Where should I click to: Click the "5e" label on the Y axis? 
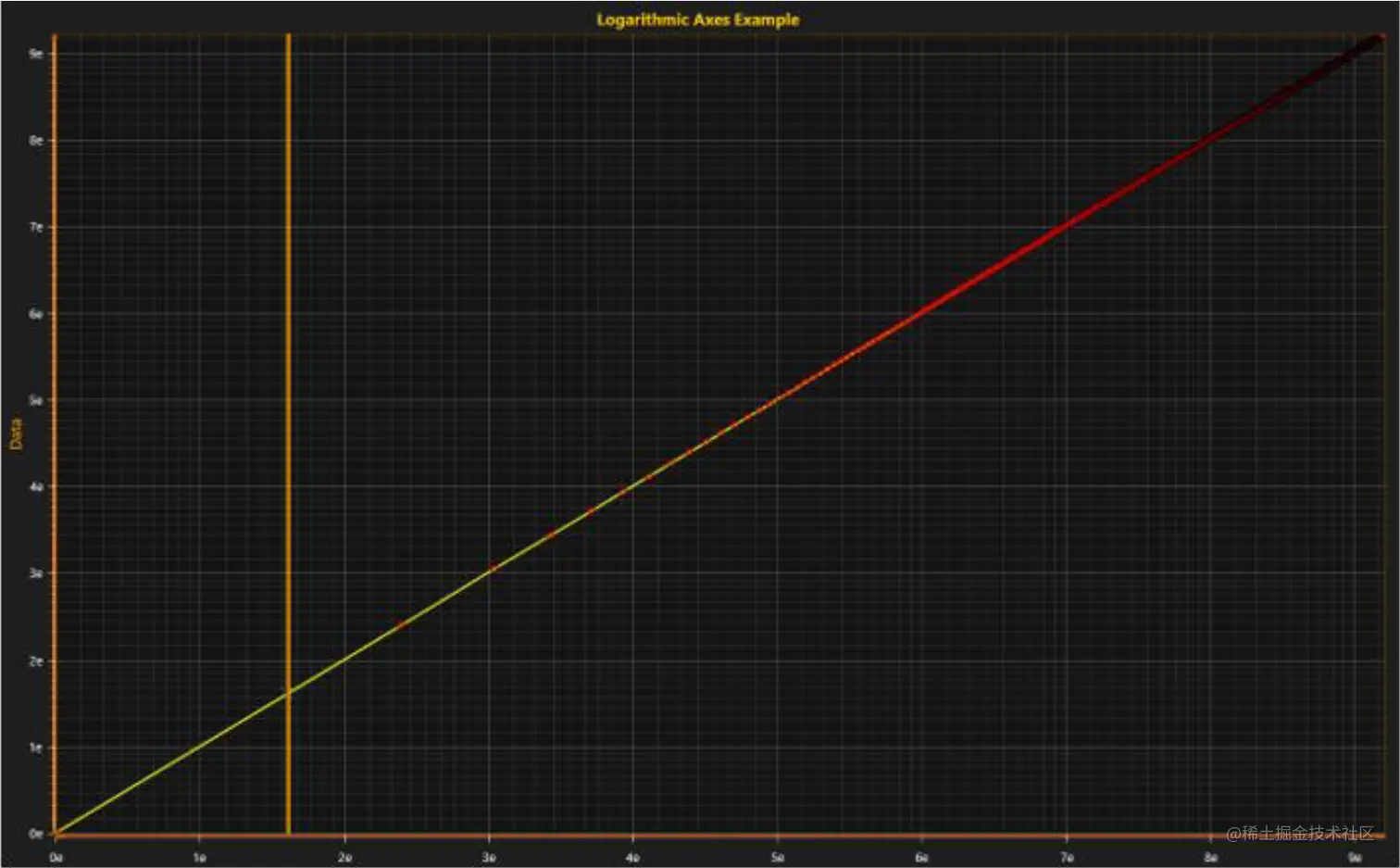[x=36, y=400]
